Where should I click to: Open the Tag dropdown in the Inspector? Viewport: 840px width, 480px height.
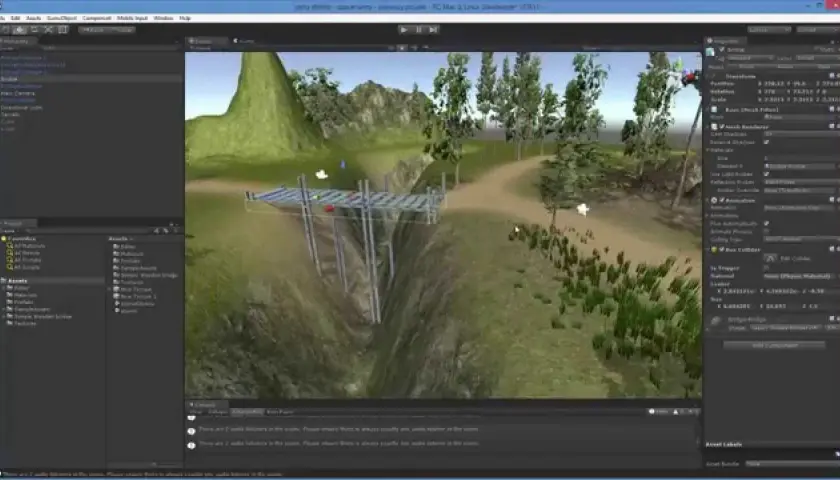(x=749, y=58)
